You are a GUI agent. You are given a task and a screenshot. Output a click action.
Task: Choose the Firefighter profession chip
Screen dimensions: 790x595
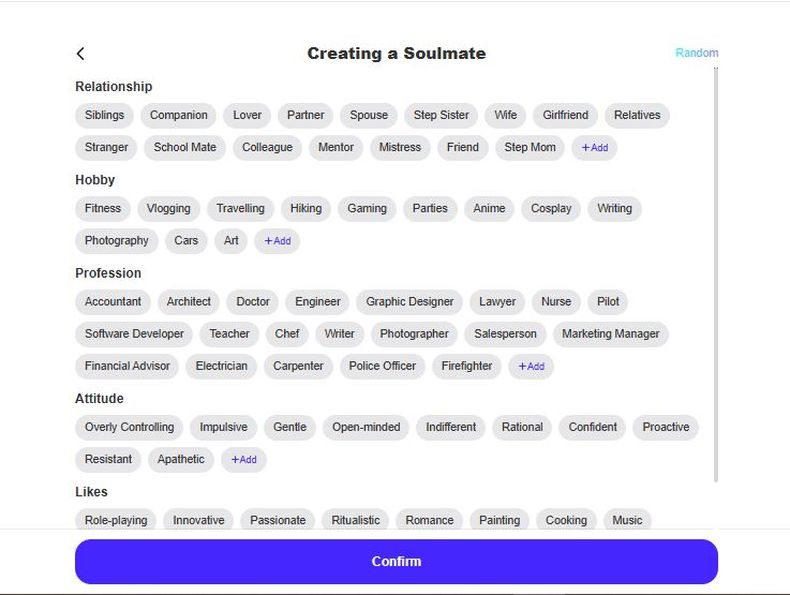(467, 366)
